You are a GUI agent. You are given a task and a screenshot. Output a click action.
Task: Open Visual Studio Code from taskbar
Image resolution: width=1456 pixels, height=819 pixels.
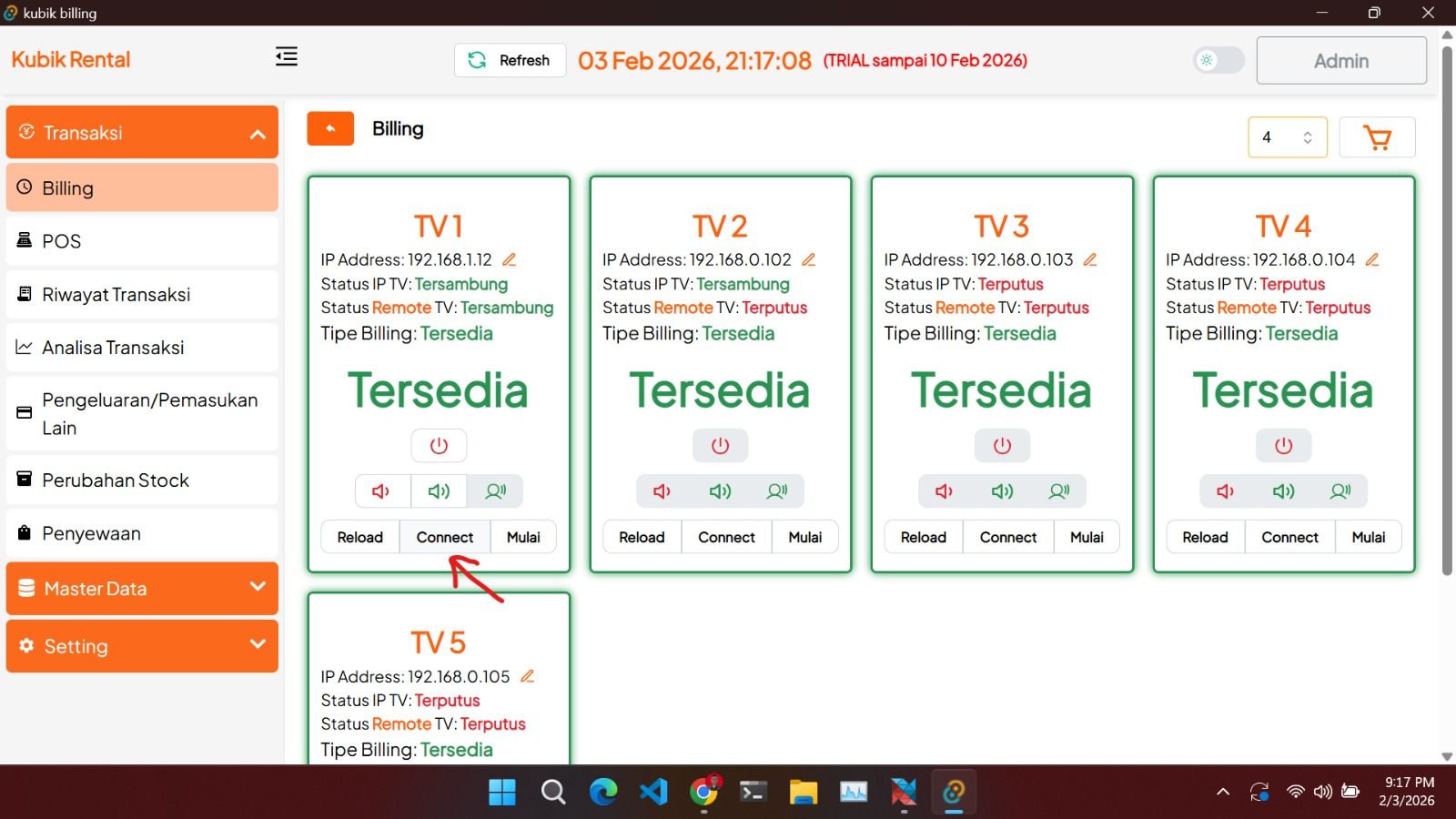[653, 792]
